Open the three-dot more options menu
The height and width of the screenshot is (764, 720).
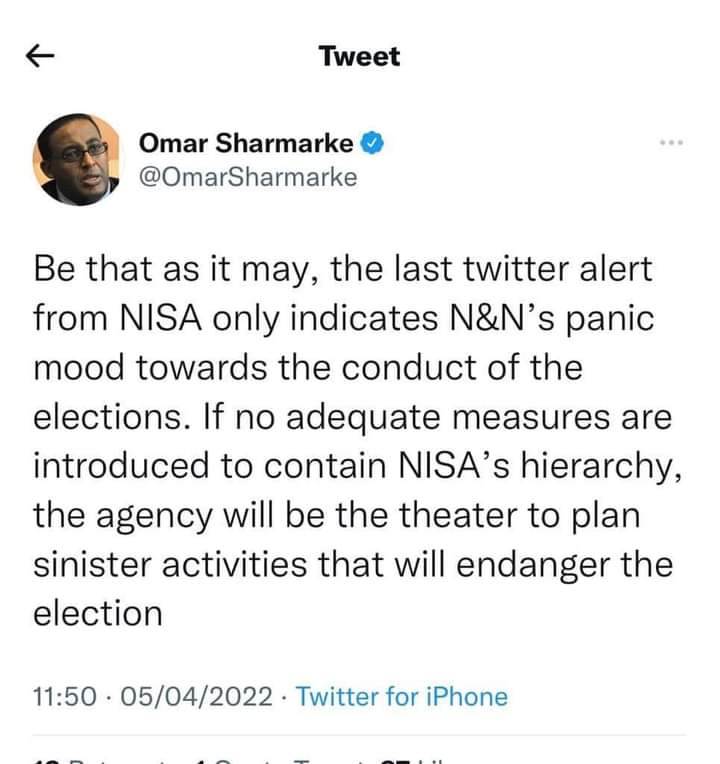671,144
